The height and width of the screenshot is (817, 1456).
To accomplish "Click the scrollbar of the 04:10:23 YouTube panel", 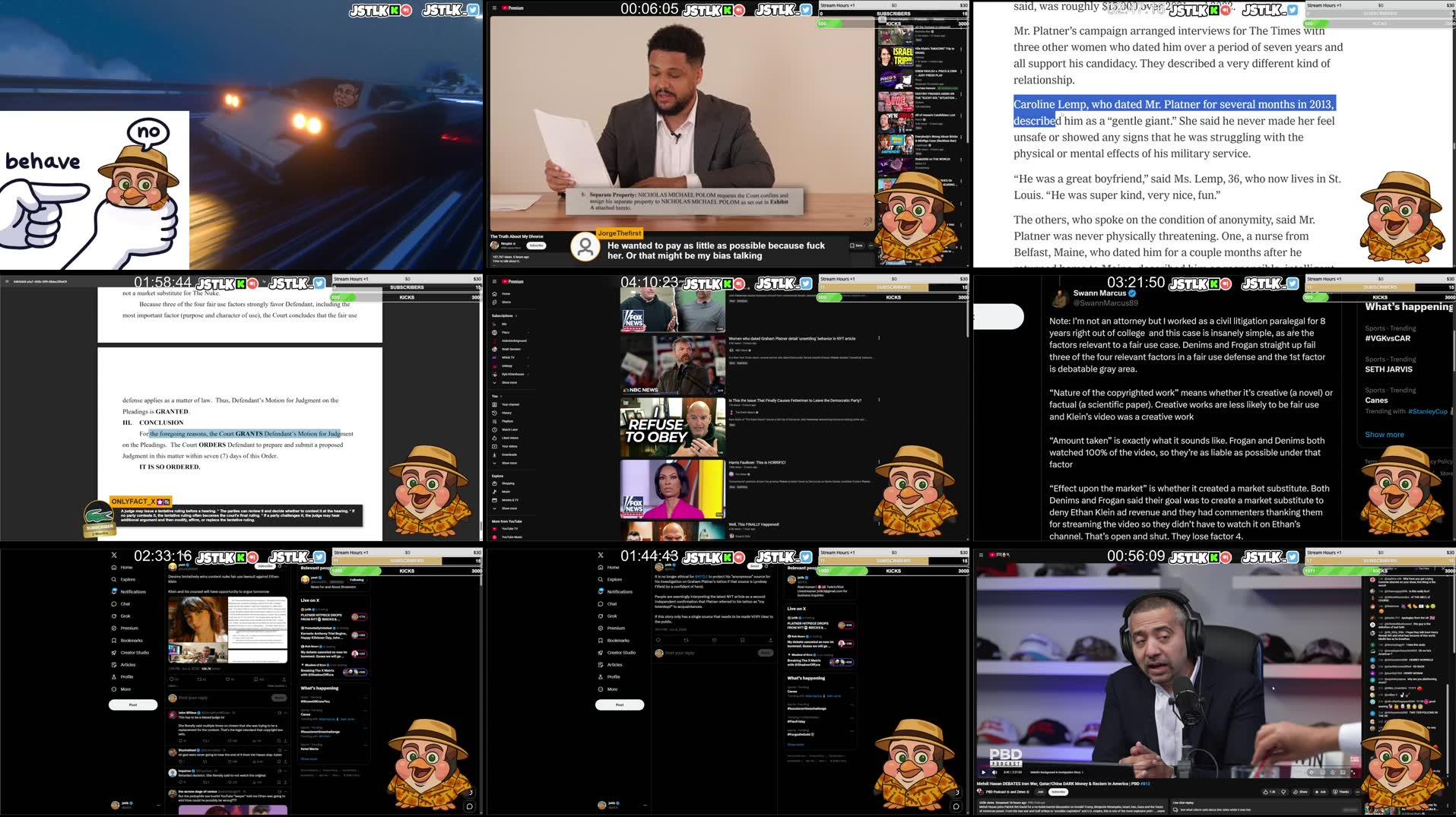I will click(967, 316).
